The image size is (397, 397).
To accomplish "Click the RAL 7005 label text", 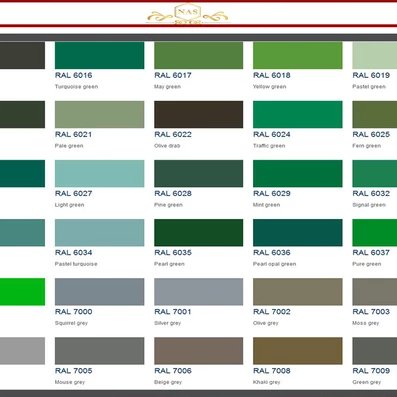I will (x=74, y=371).
